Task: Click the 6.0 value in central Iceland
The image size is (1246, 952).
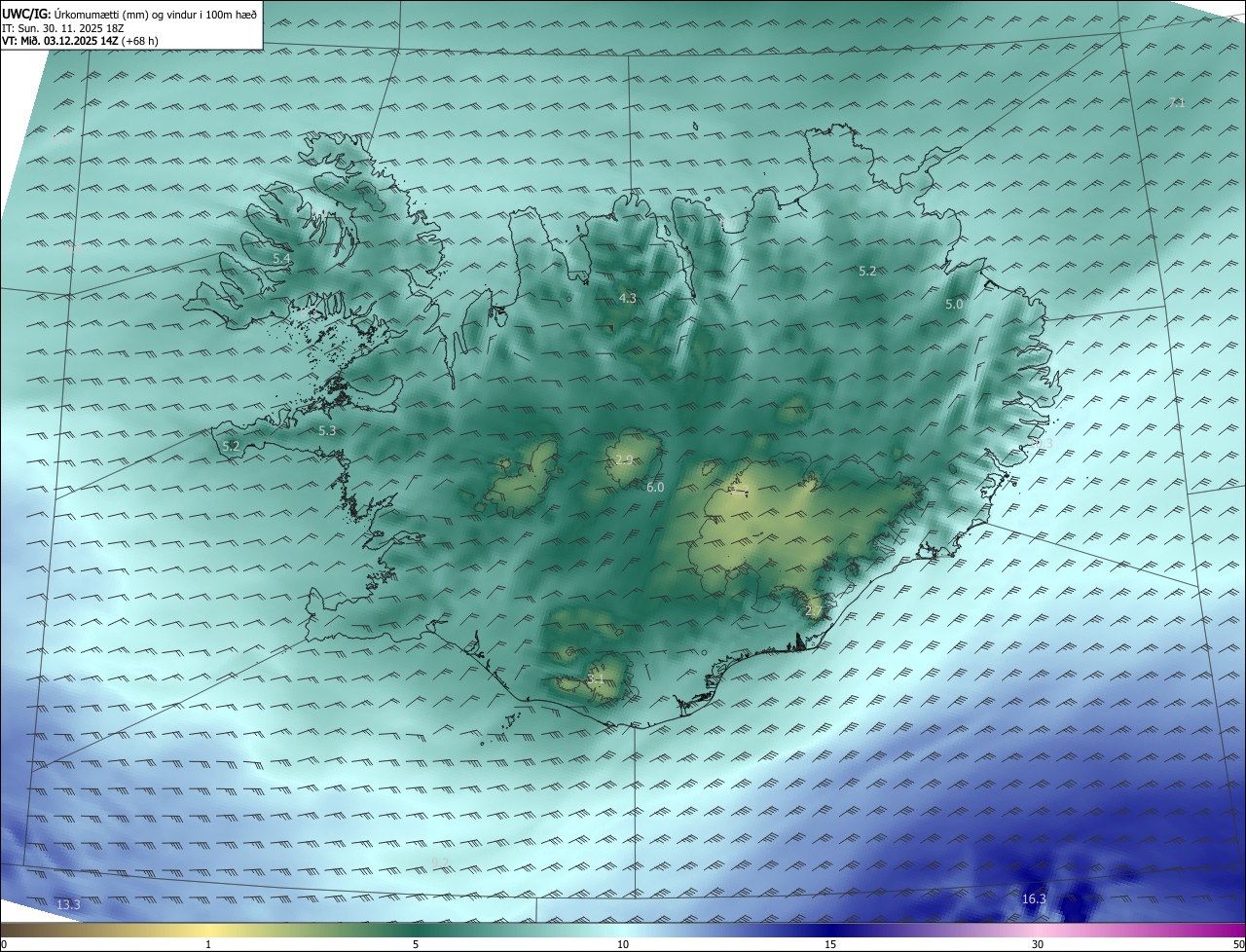Action: (655, 488)
